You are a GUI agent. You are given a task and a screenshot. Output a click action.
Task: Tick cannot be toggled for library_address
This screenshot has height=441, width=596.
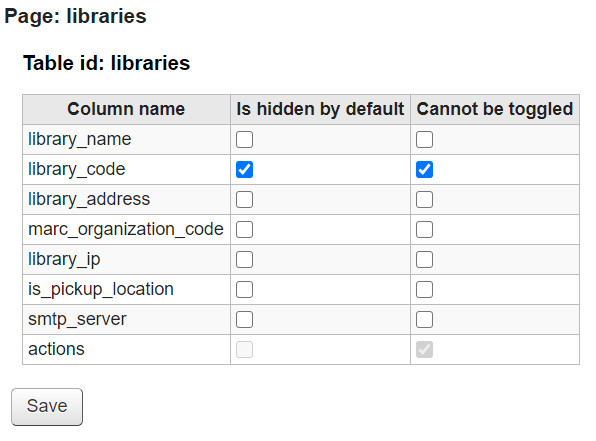pyautogui.click(x=424, y=200)
